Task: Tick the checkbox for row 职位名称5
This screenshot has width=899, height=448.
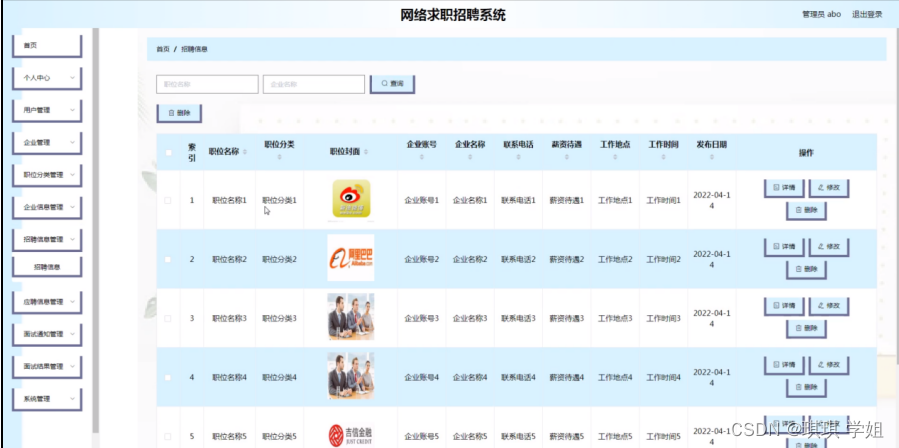Action: (x=168, y=437)
